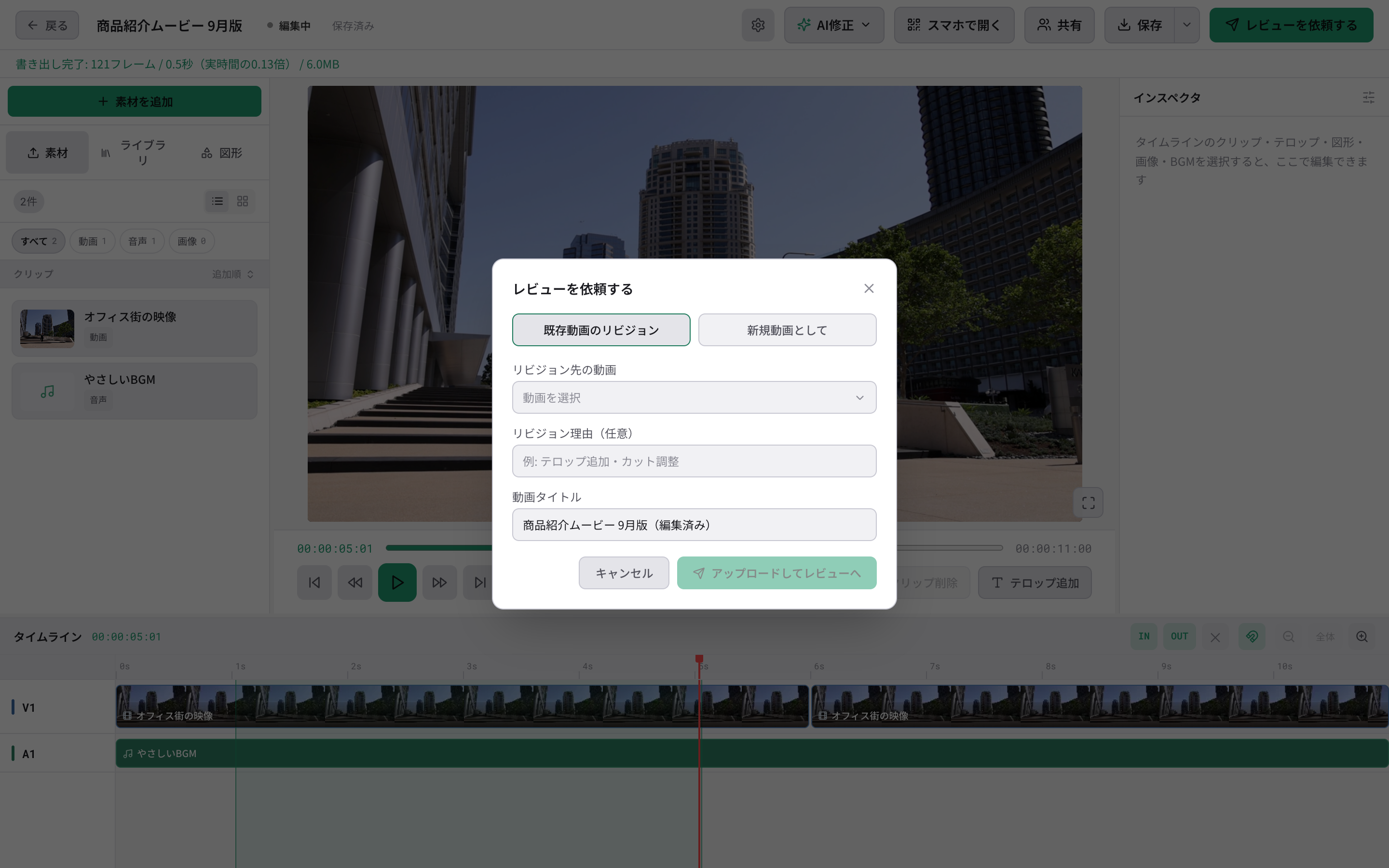Image resolution: width=1389 pixels, height=868 pixels.
Task: Set the IN point marker
Action: (1144, 637)
